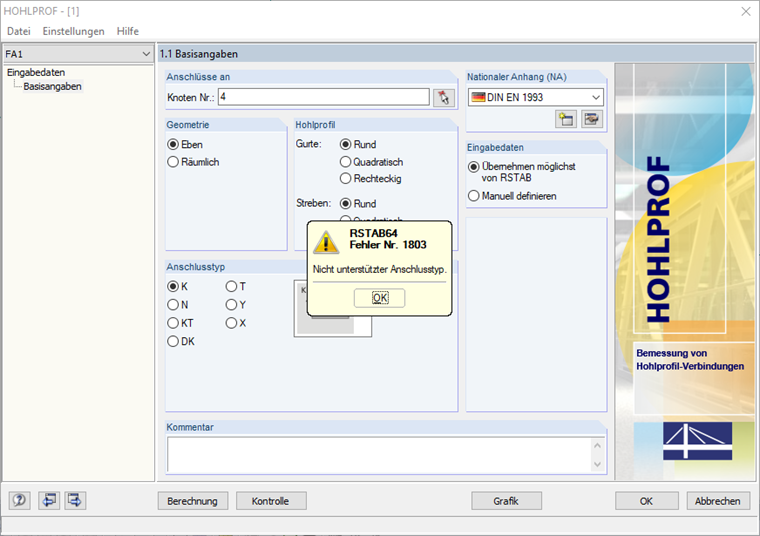Viewport: 760px width, 536px height.
Task: Go to the previous window arrow icon
Action: click(x=49, y=500)
